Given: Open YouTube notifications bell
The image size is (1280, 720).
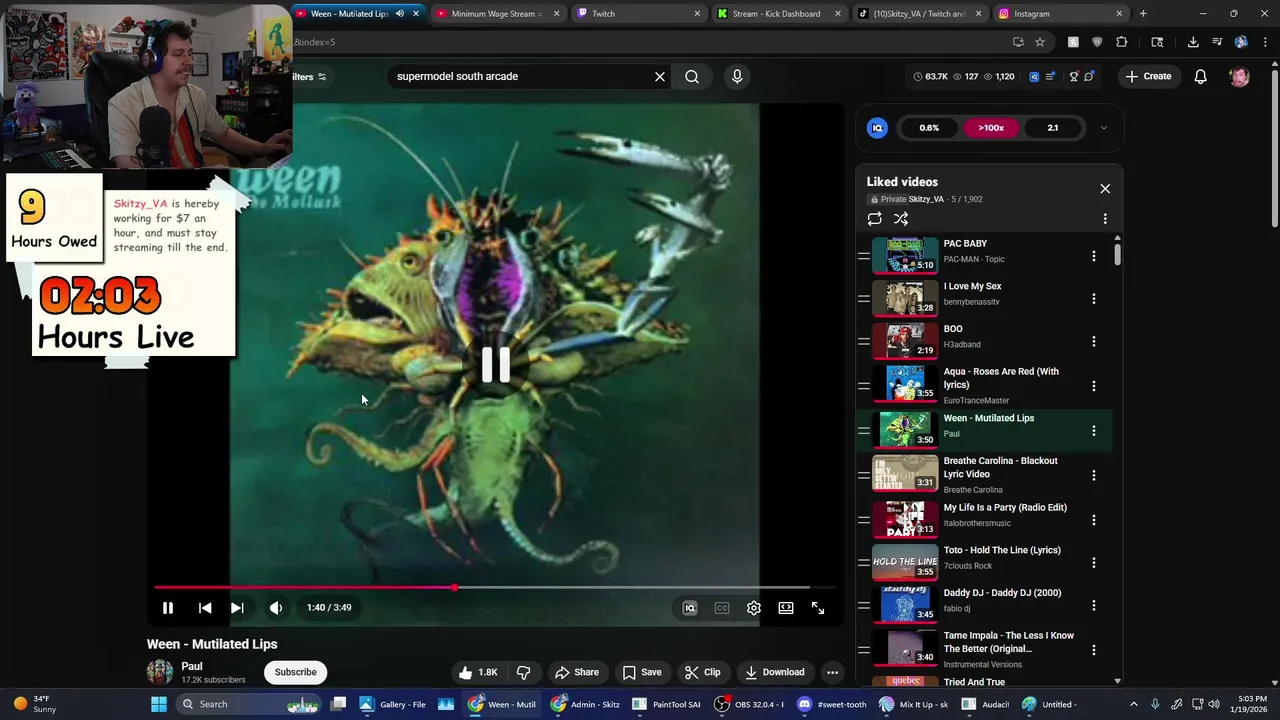Looking at the screenshot, I should [x=1201, y=77].
